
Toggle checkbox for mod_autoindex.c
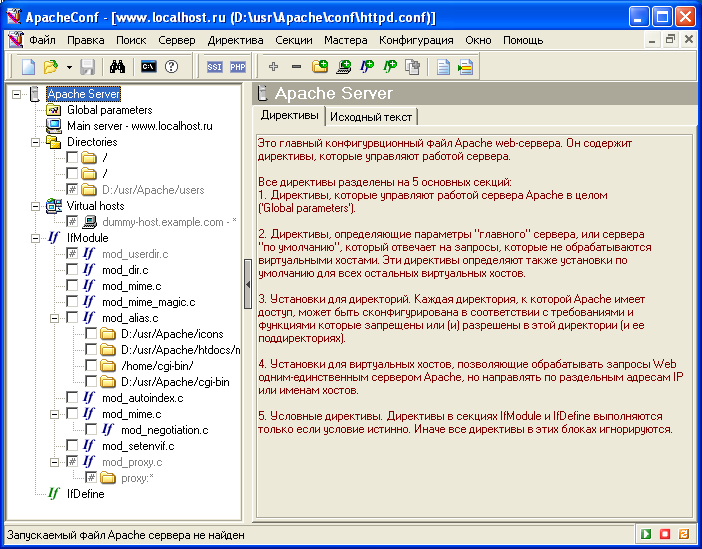[x=72, y=397]
